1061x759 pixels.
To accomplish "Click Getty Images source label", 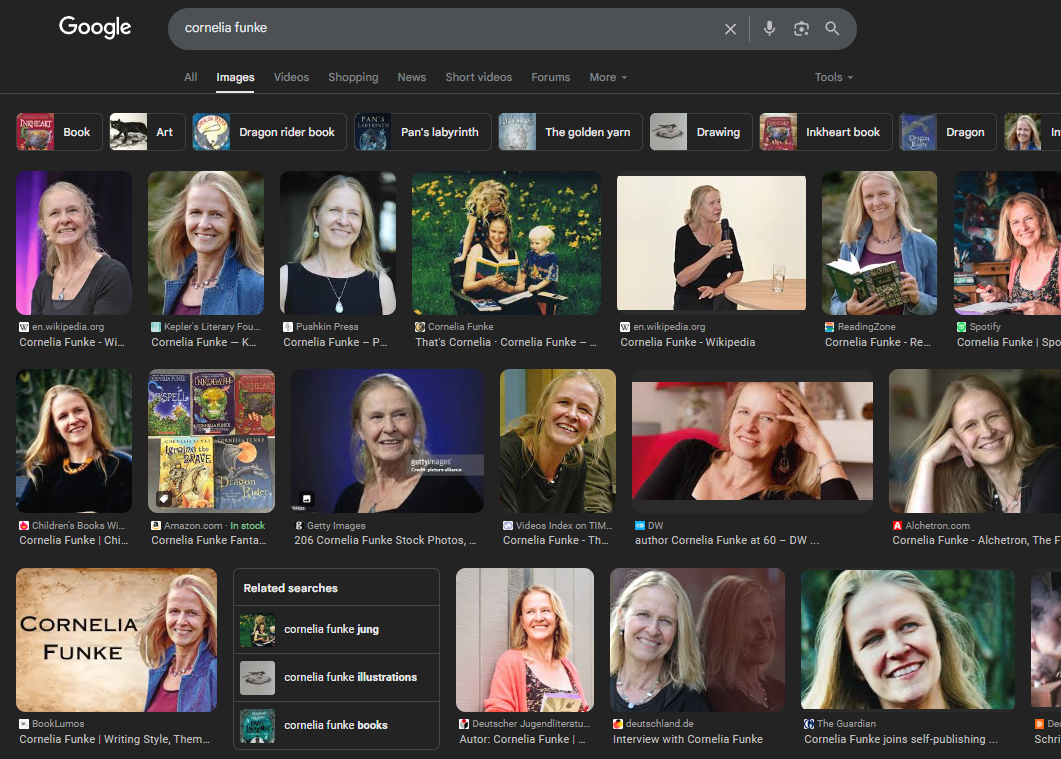I will [336, 526].
